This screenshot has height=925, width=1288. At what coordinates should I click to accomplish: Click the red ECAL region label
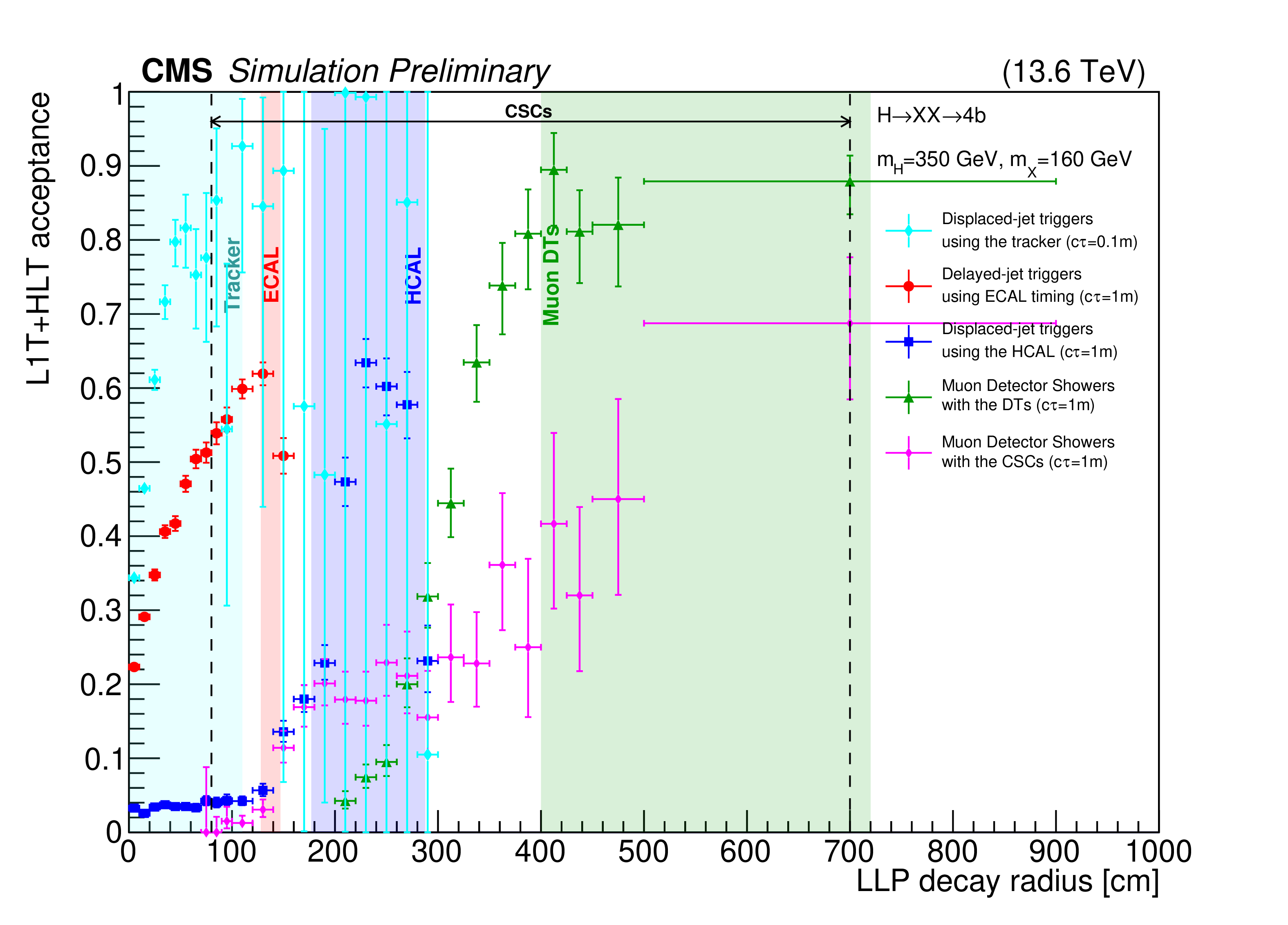tap(271, 274)
